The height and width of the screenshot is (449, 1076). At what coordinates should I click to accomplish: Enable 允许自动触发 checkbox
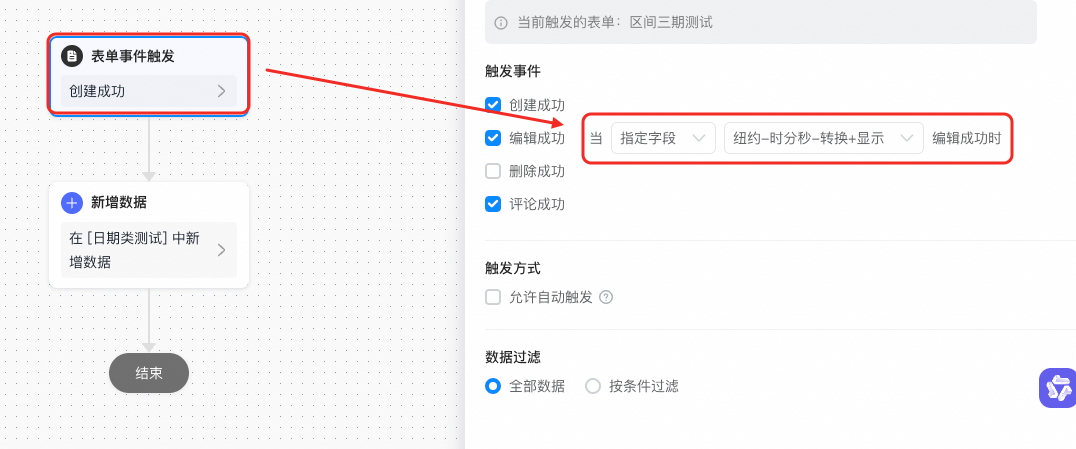pyautogui.click(x=493, y=297)
